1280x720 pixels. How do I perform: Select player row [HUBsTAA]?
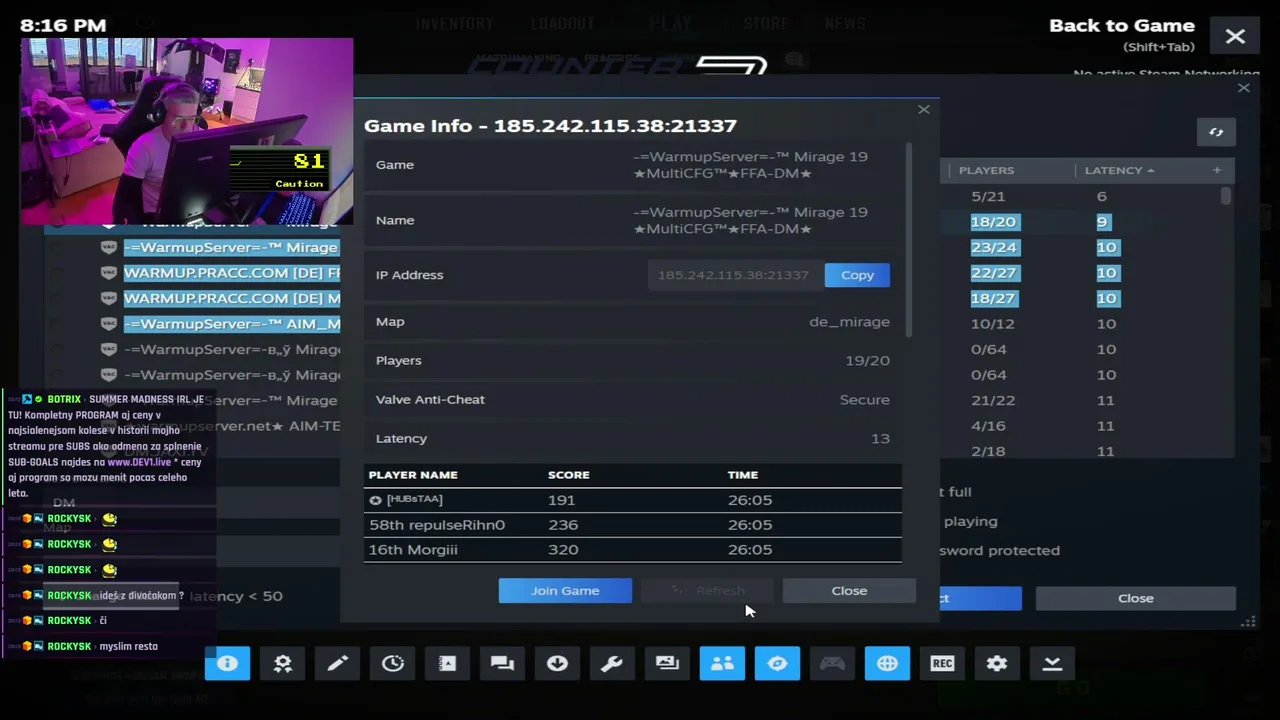point(633,500)
